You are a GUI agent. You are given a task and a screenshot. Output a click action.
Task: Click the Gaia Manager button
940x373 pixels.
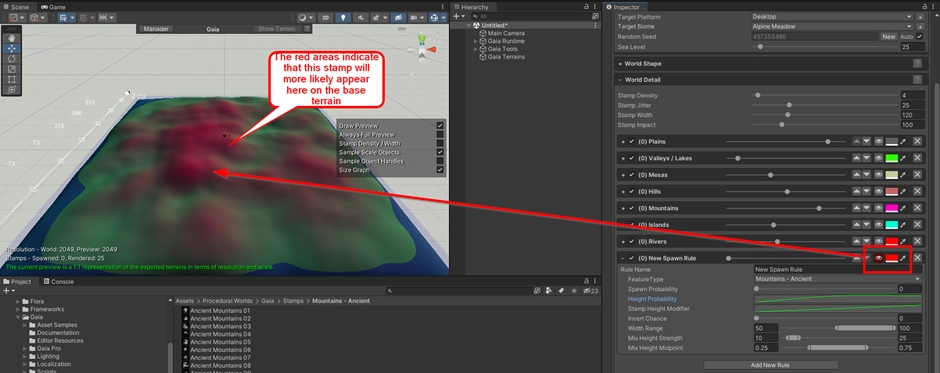pyautogui.click(x=156, y=28)
